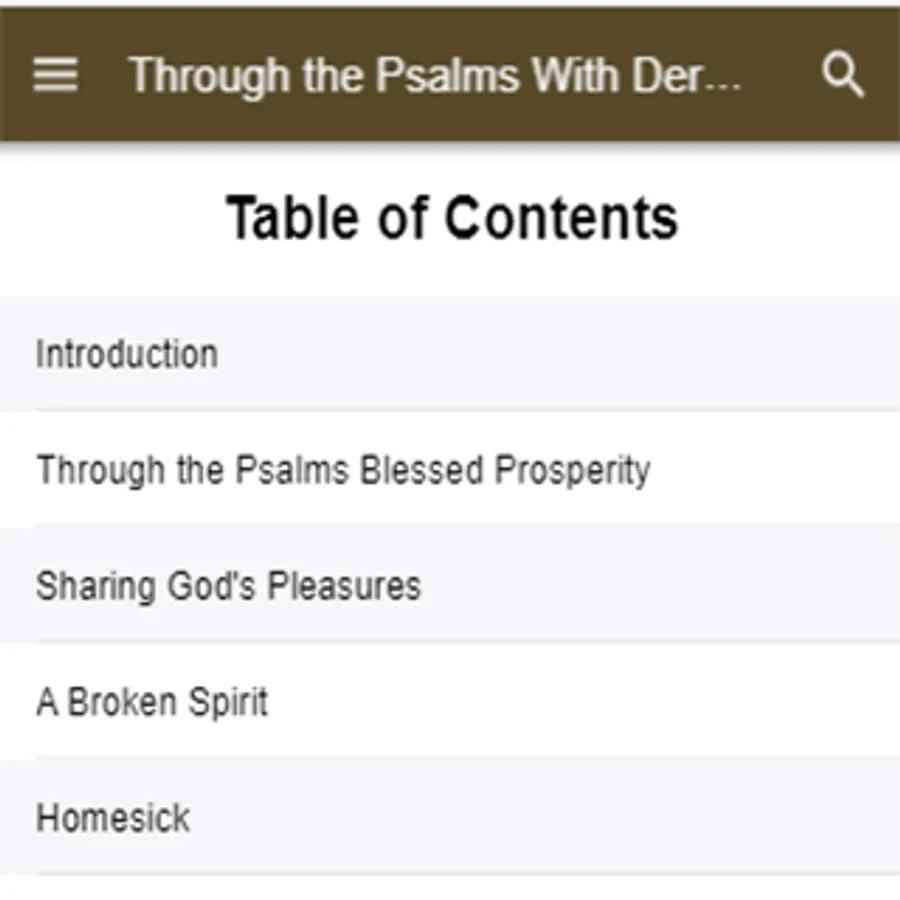Click blank area of A Broken Spirit row
The width and height of the screenshot is (900, 900).
(x=585, y=701)
